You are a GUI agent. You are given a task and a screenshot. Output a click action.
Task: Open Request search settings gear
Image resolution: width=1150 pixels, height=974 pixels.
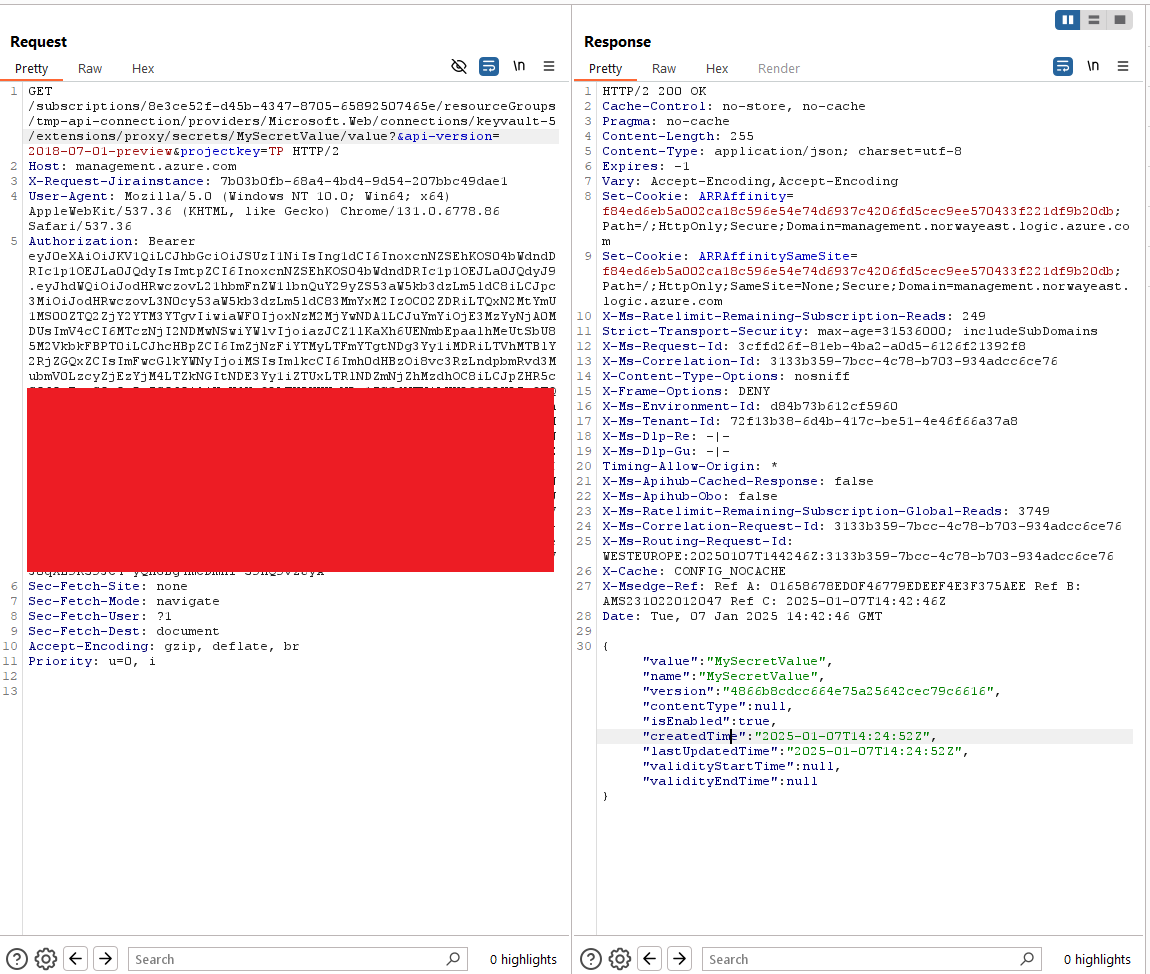click(x=46, y=959)
